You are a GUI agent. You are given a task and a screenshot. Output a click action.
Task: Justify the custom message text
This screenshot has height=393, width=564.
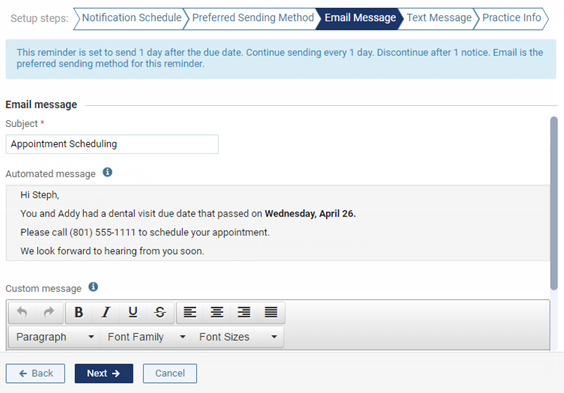[x=271, y=312]
